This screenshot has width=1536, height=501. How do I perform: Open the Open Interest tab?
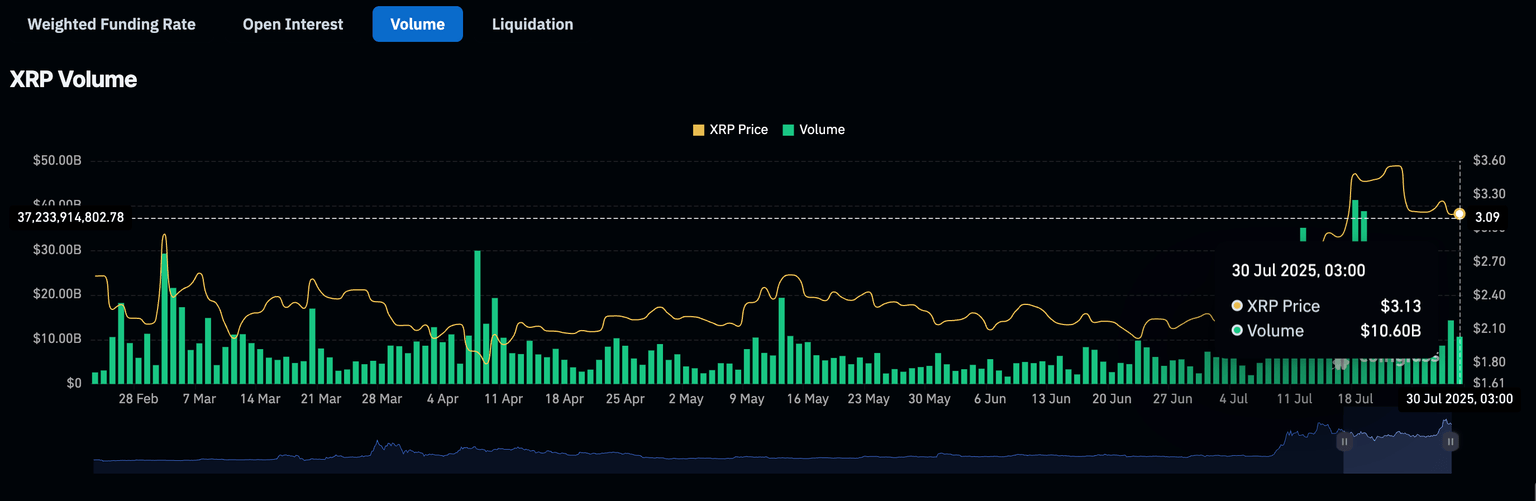(x=292, y=24)
